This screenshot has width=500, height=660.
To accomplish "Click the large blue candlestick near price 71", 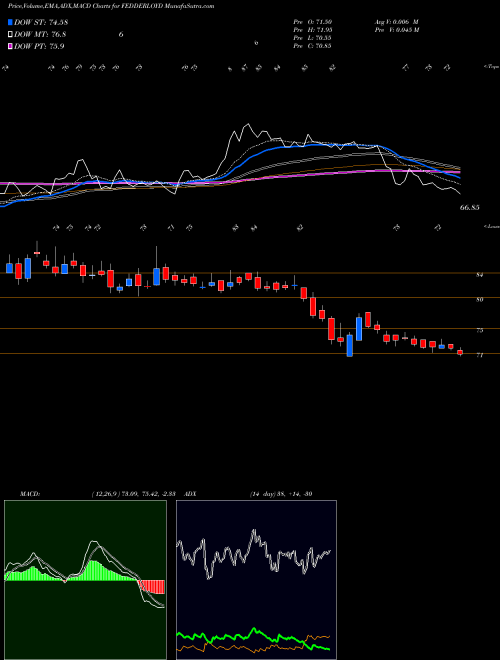I will pos(349,346).
